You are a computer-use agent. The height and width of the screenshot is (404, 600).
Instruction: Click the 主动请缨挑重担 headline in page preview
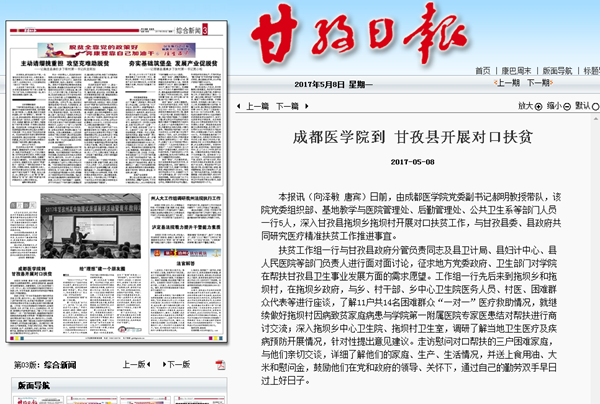[x=65, y=63]
